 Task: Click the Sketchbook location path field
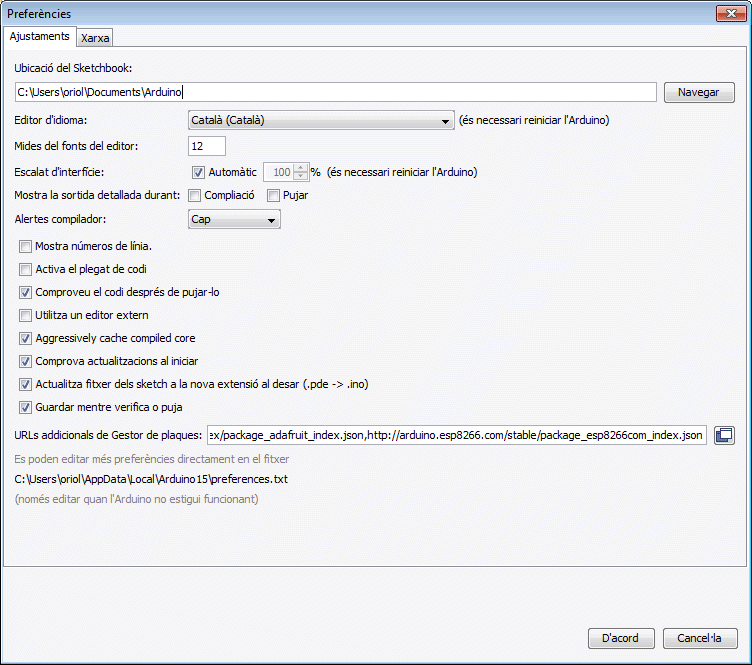[x=335, y=92]
